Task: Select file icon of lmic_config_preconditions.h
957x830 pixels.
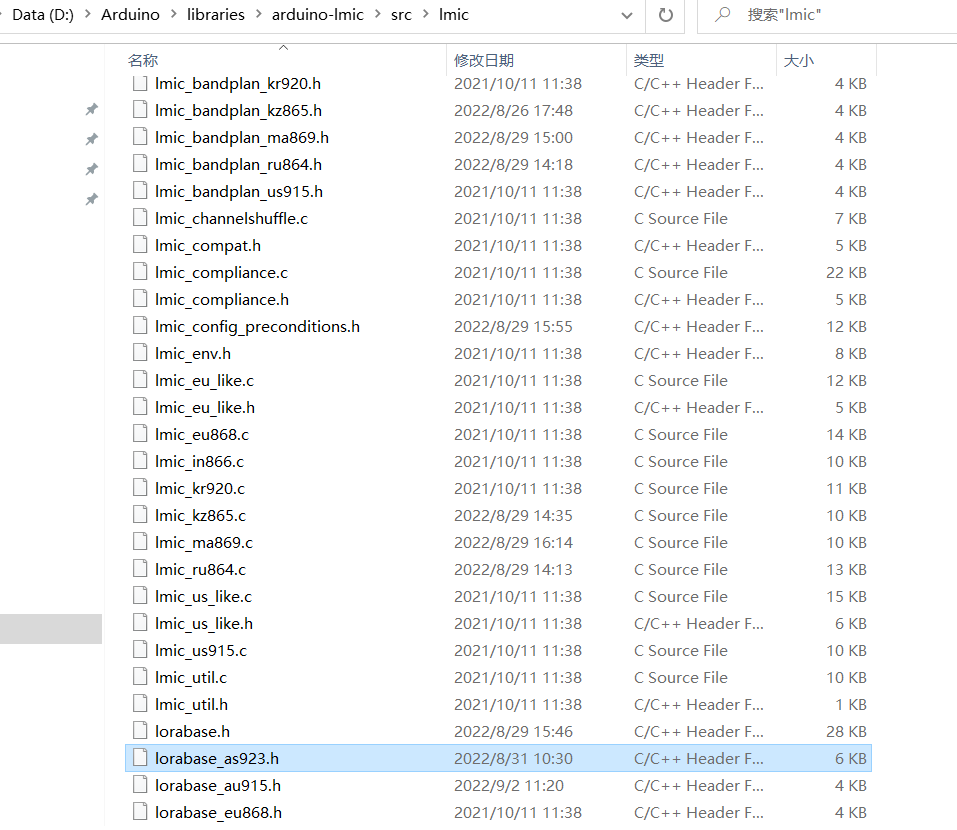Action: [x=140, y=326]
